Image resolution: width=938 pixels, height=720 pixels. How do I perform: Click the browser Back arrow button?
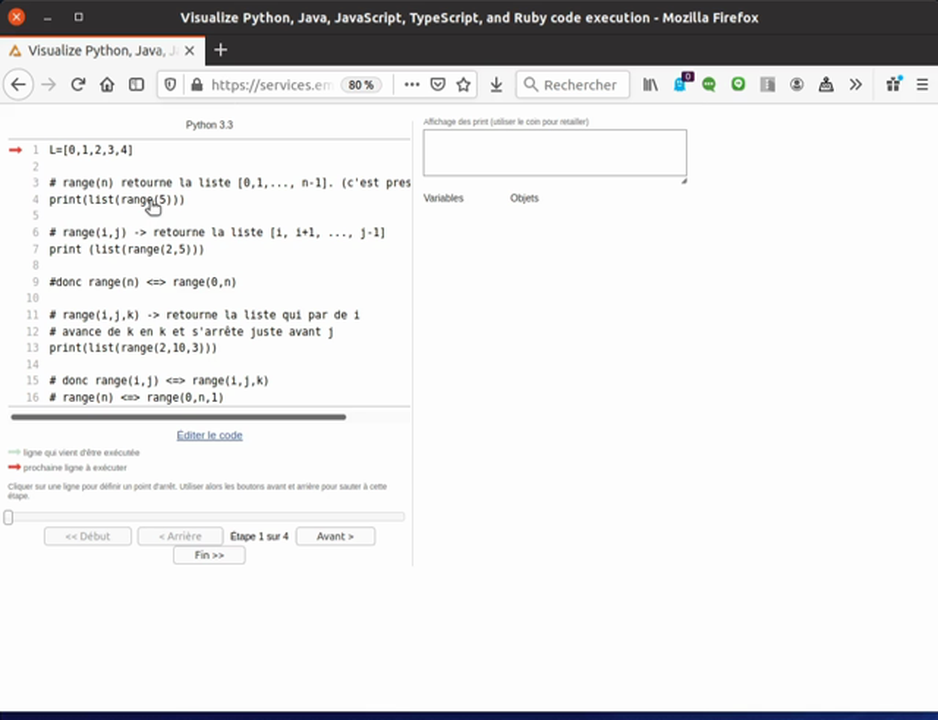18,85
